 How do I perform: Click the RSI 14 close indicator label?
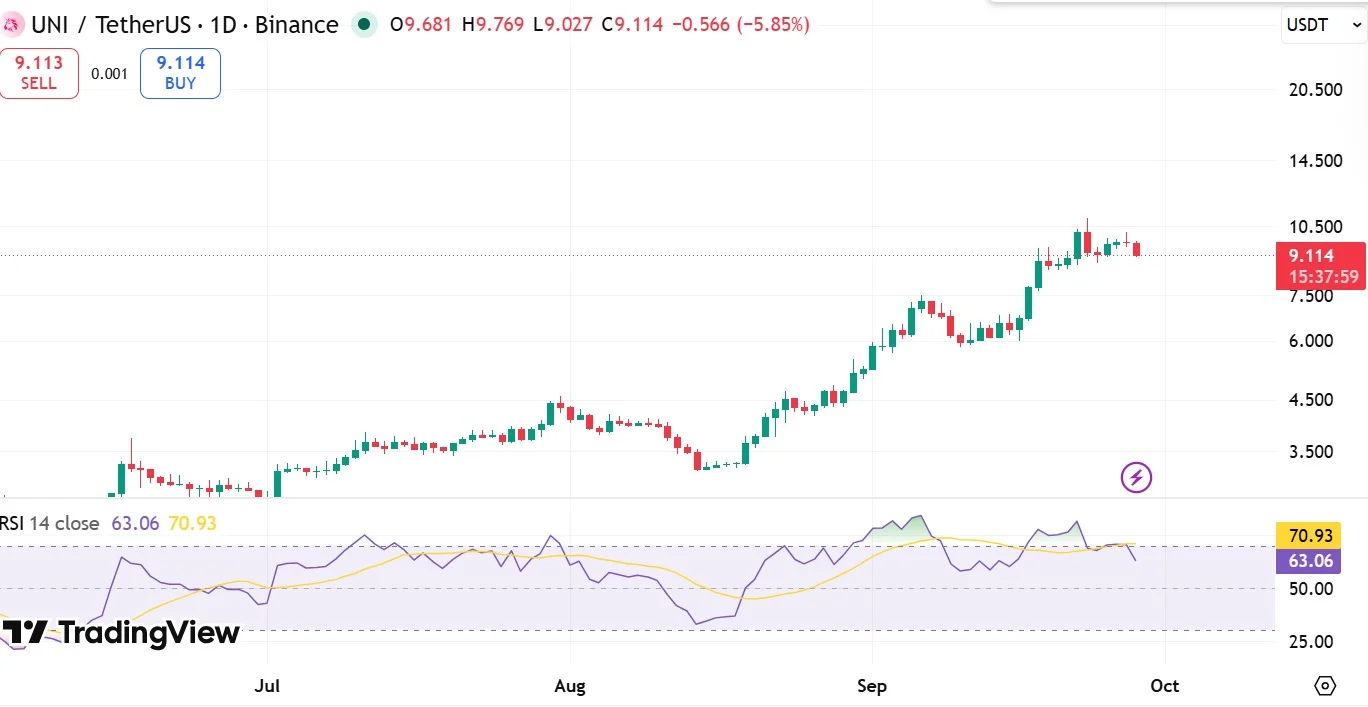point(51,523)
